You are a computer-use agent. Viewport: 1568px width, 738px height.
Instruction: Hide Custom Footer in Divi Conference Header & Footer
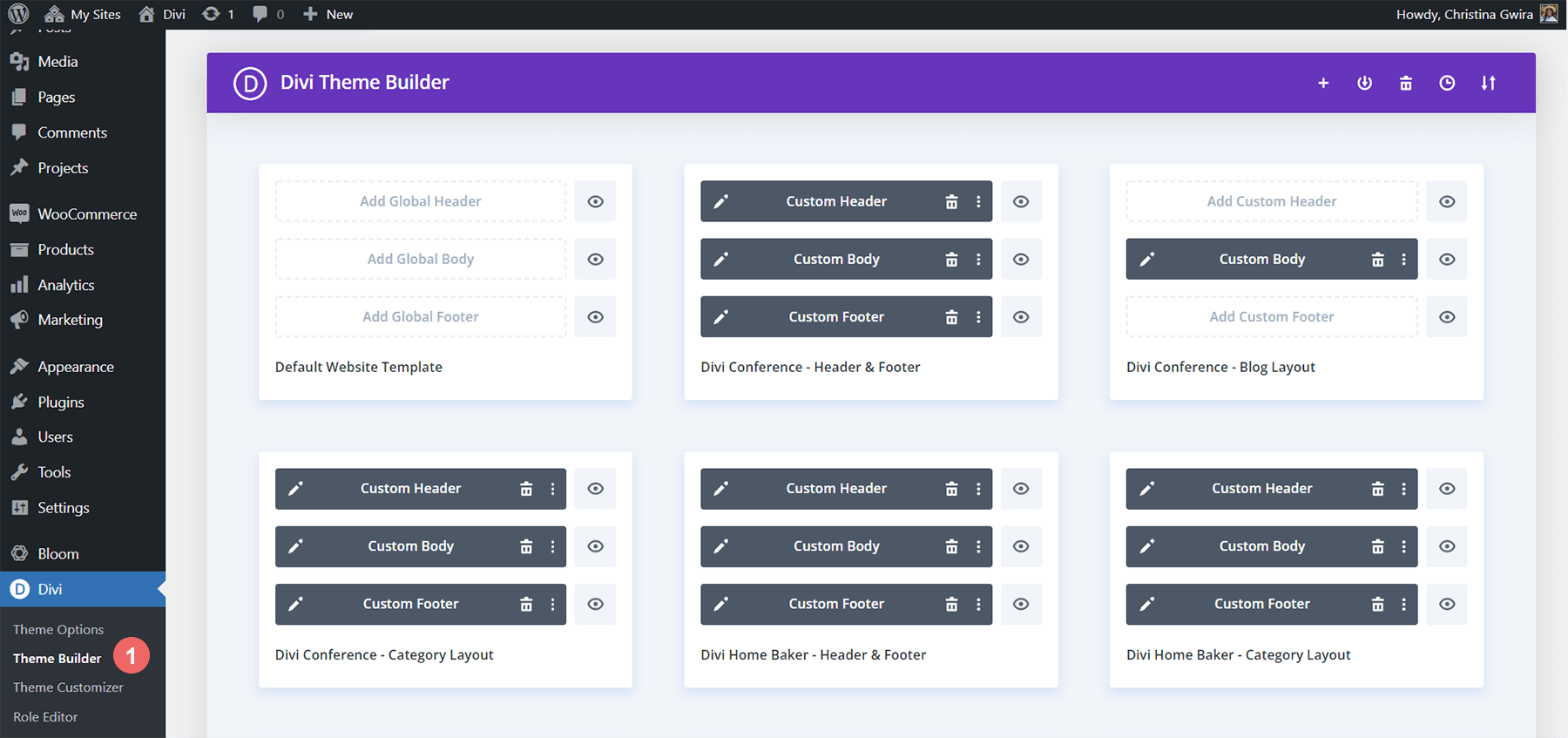point(1021,317)
